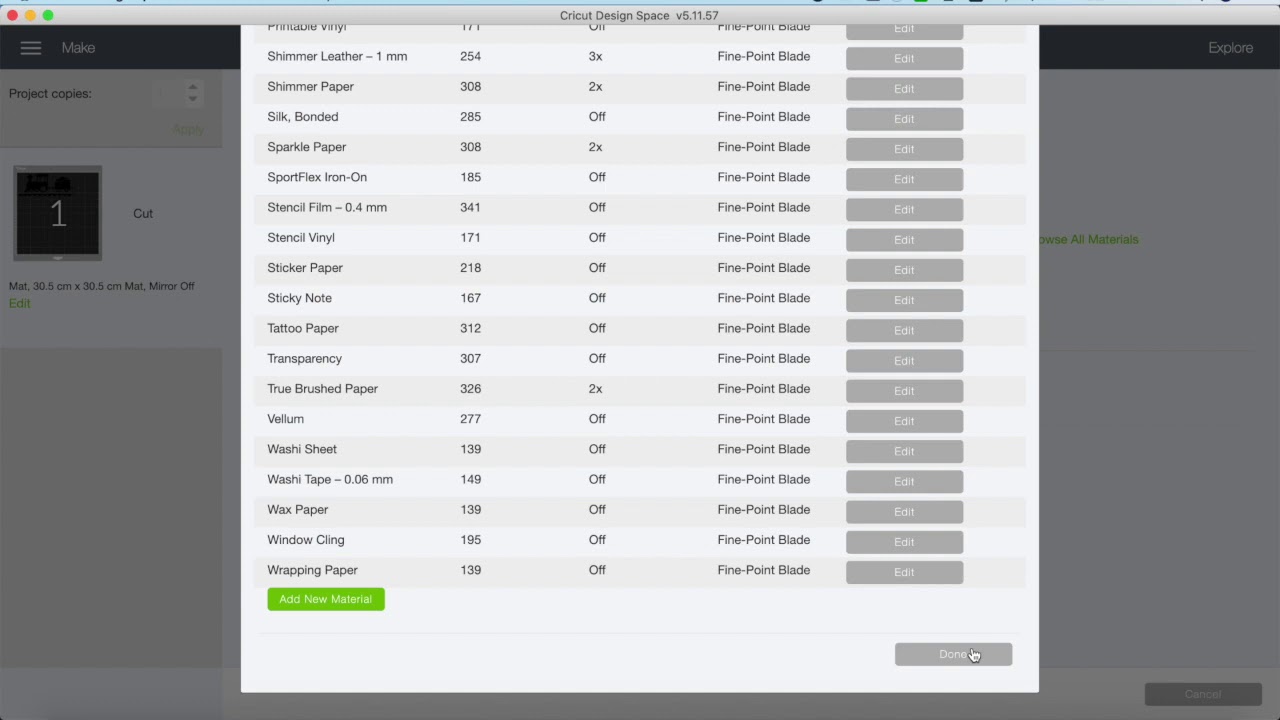The height and width of the screenshot is (720, 1280).
Task: Click Fine-Point Blade for Vellum row
Action: tap(764, 419)
